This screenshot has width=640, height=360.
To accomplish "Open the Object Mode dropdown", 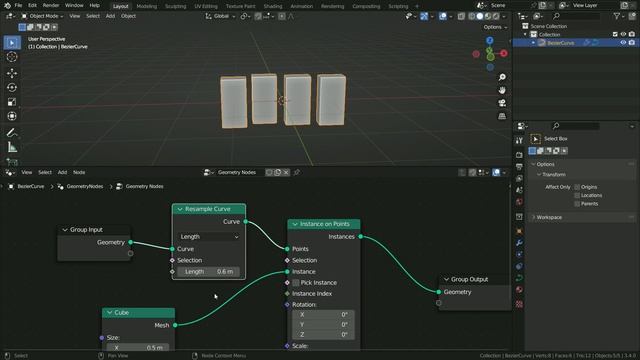I will click(42, 16).
